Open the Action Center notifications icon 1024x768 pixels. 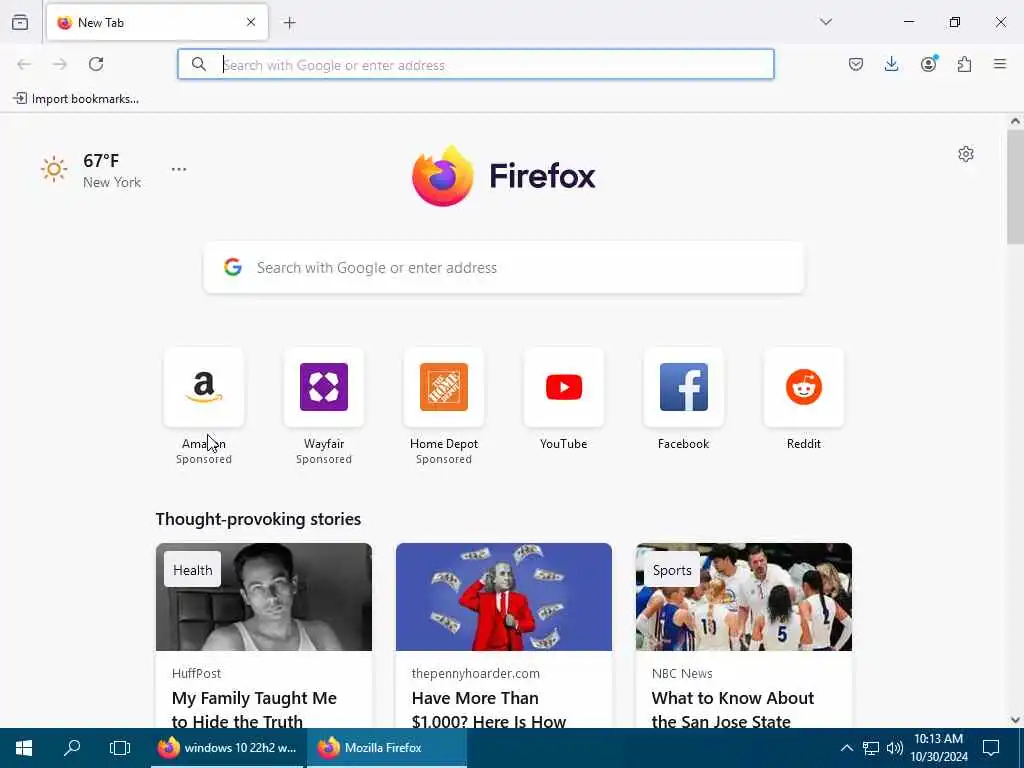pyautogui.click(x=991, y=748)
